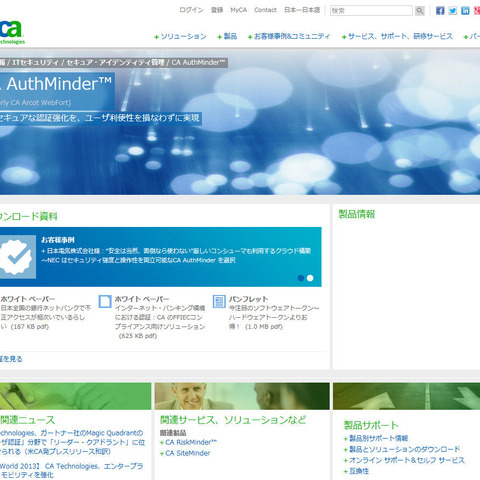Click セキュア・アイデンティティ管理 breadcrumb
This screenshot has height=480, width=480.
tap(115, 62)
